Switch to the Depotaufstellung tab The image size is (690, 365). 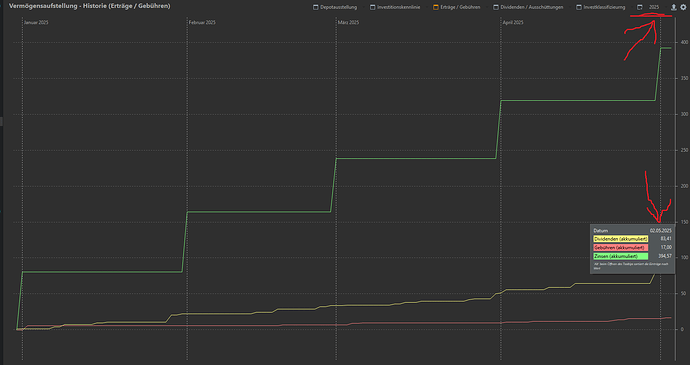338,7
